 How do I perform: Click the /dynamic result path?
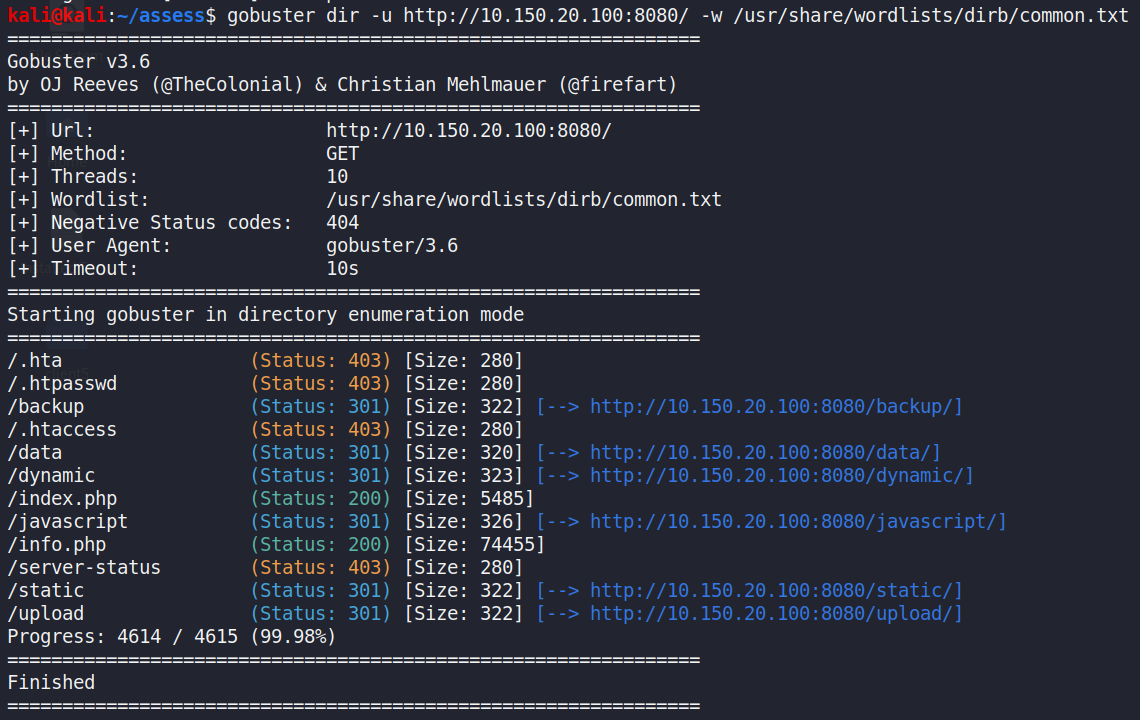[x=51, y=476]
